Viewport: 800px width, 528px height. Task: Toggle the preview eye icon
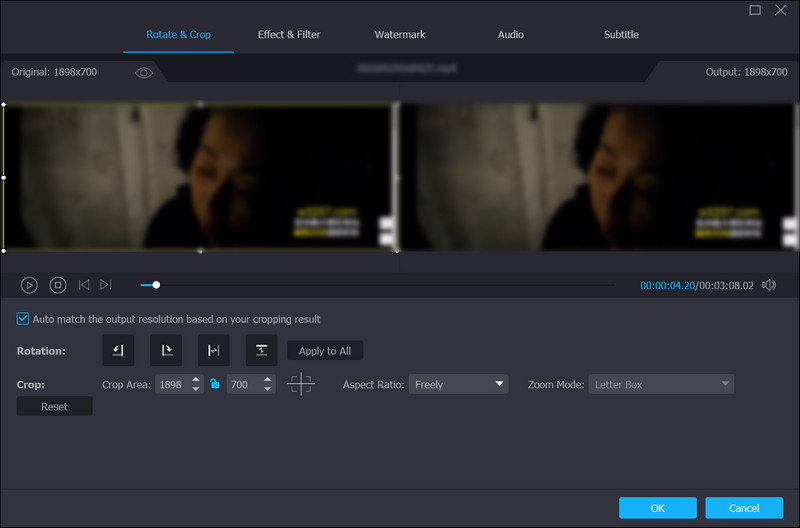coord(144,73)
